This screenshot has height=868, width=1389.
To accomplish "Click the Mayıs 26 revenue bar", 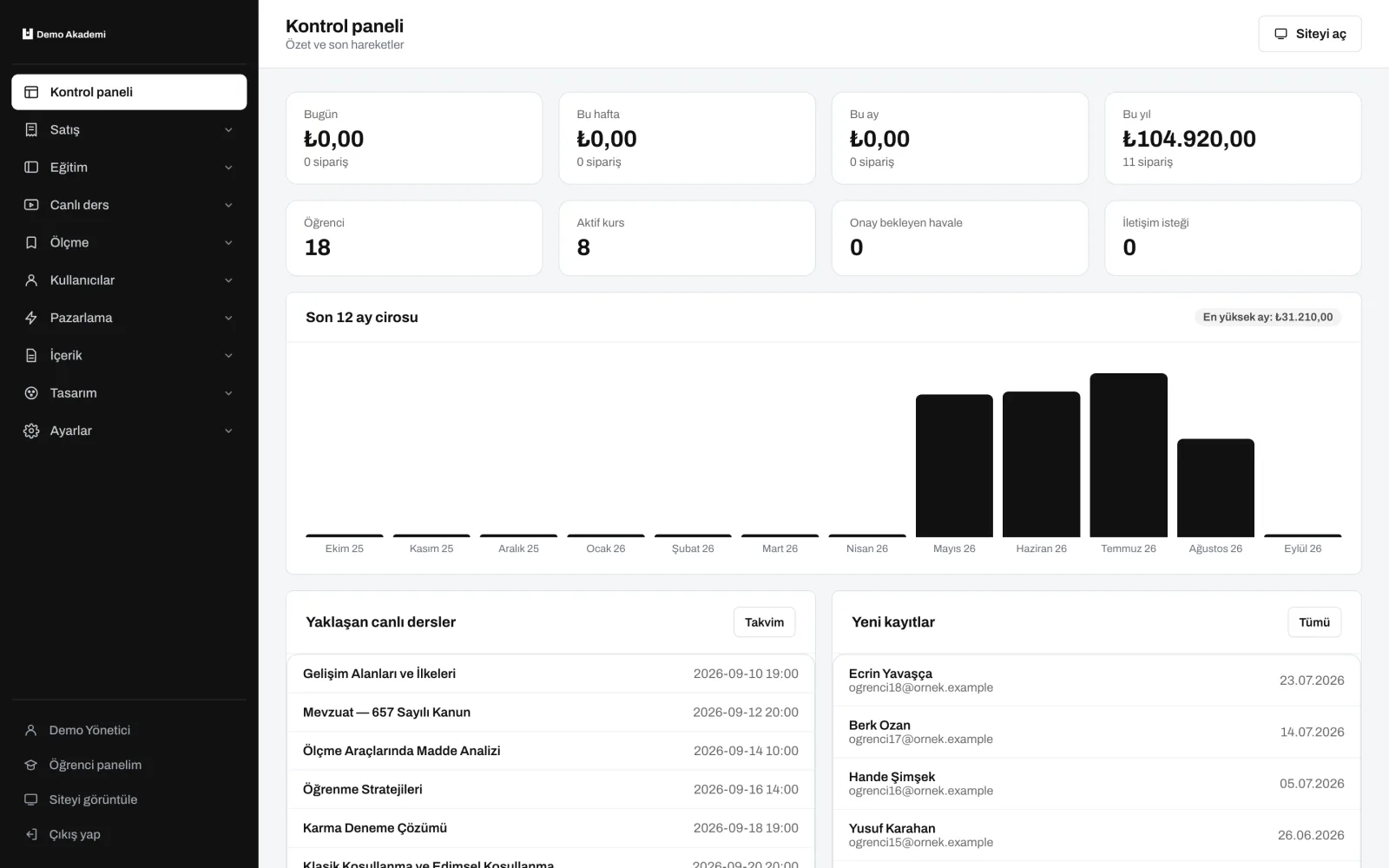I will (x=954, y=466).
